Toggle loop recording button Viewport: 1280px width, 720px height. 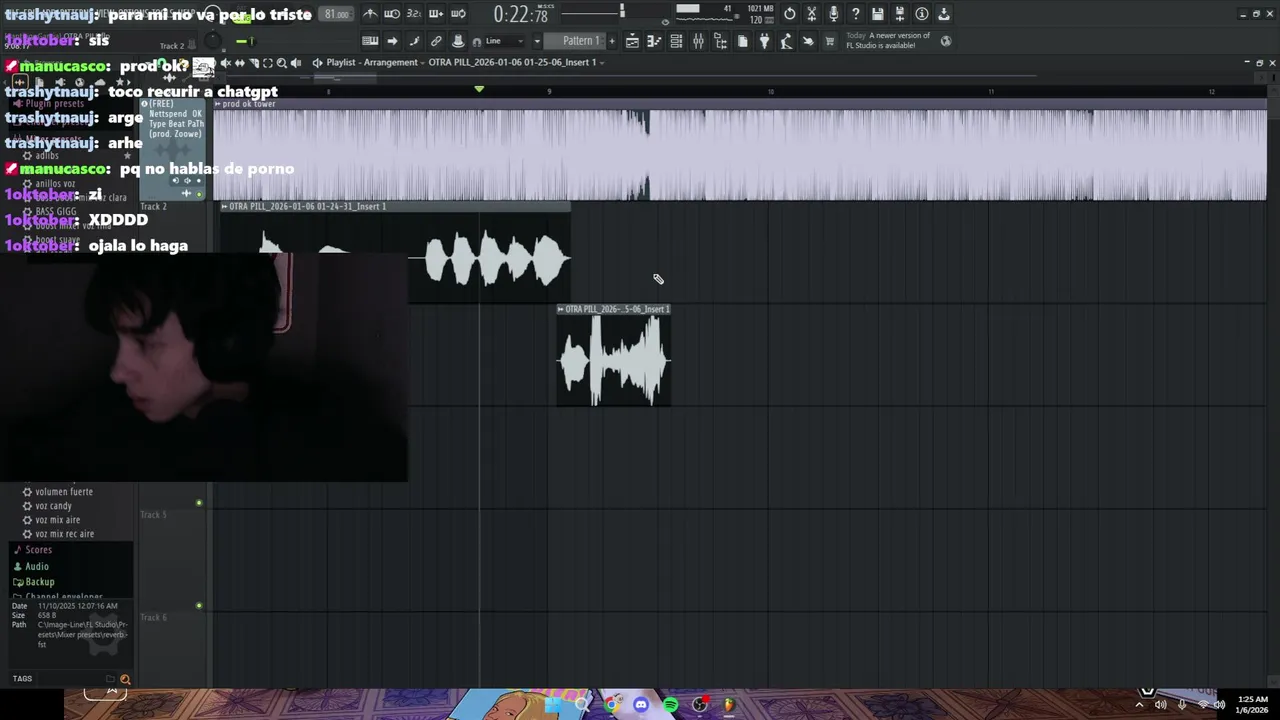(x=458, y=14)
